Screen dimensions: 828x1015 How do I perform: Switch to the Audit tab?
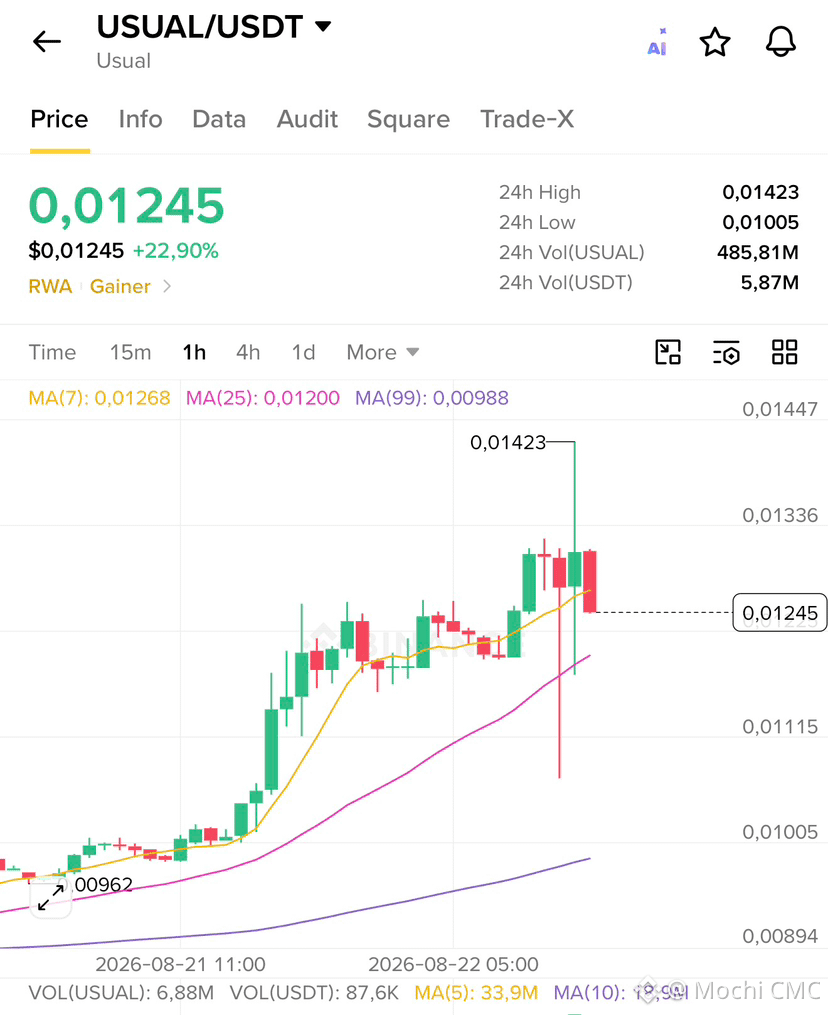(307, 119)
